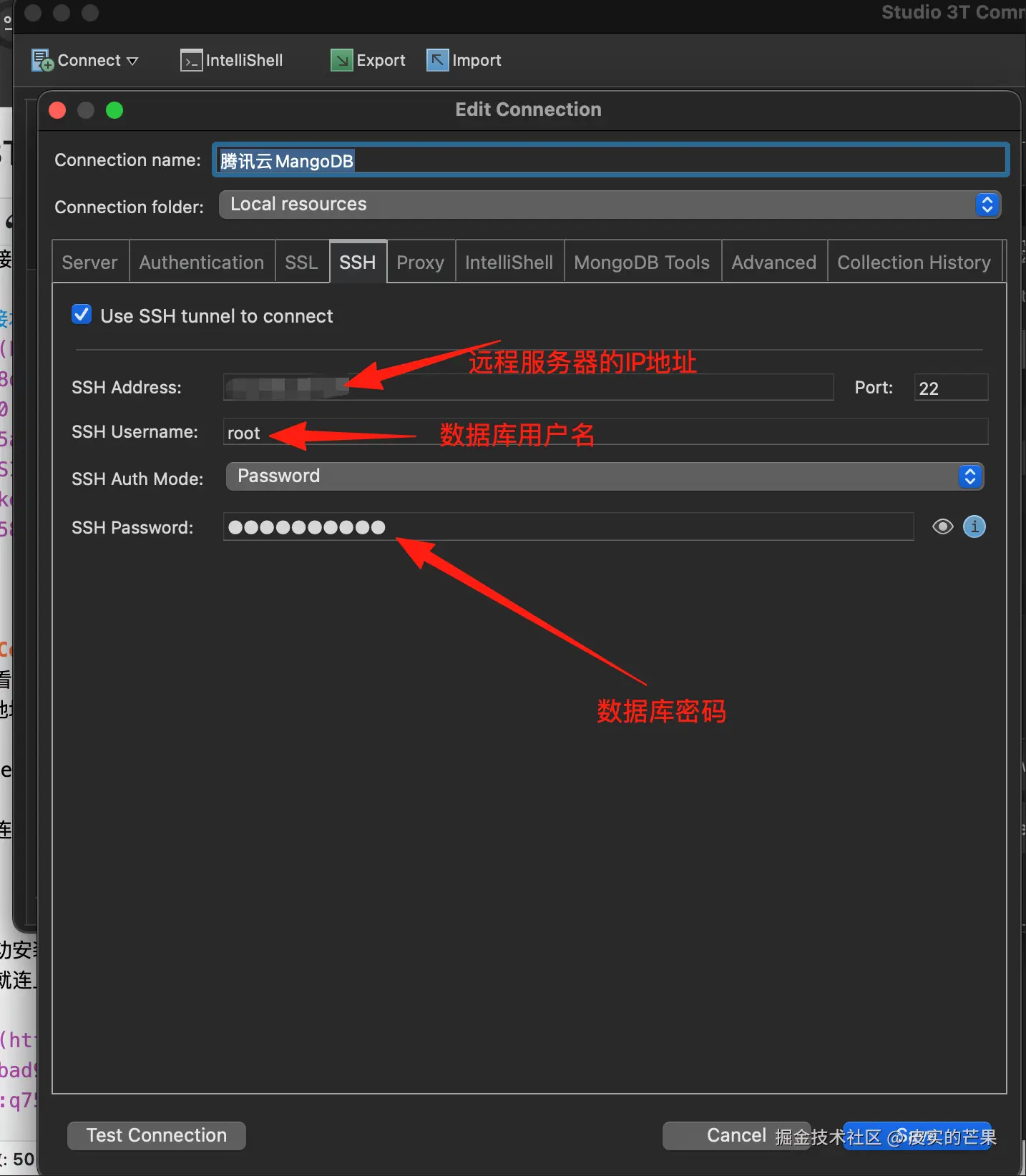Switch to the Authentication tab
The image size is (1026, 1176).
[x=202, y=263]
